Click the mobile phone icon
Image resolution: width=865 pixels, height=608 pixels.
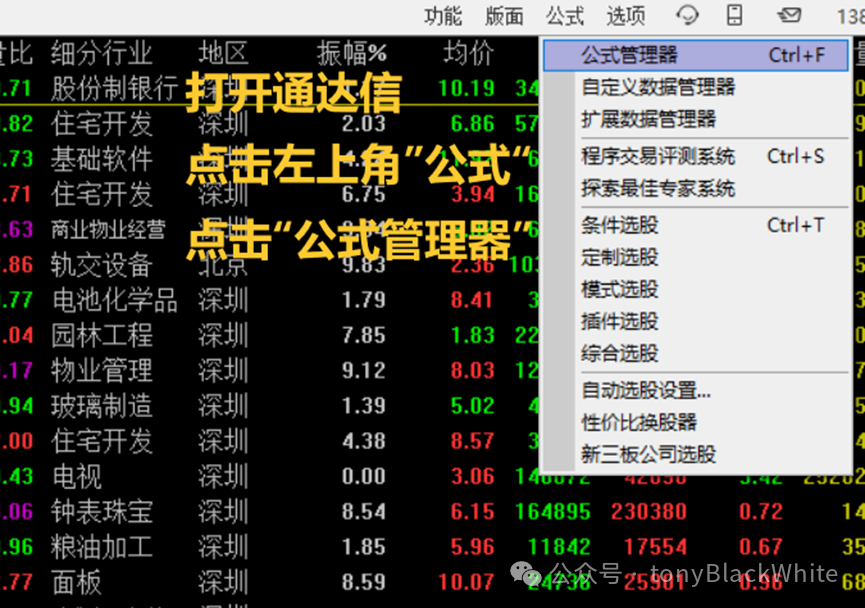coord(734,15)
